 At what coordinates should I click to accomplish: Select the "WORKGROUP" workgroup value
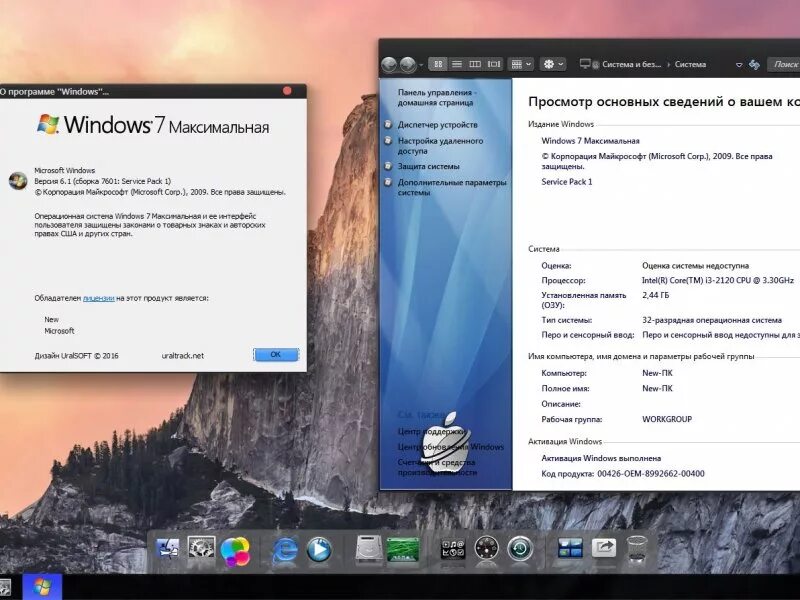point(667,419)
